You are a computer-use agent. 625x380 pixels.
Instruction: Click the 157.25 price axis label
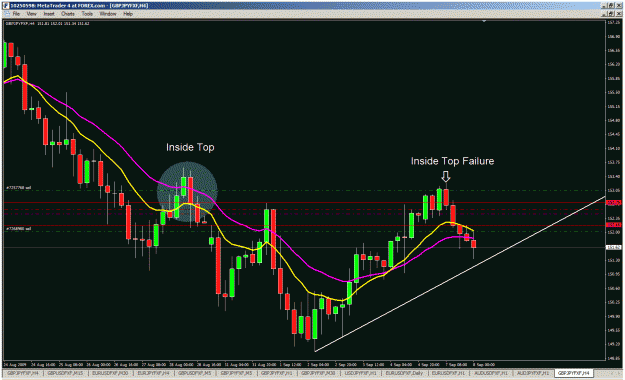point(613,23)
